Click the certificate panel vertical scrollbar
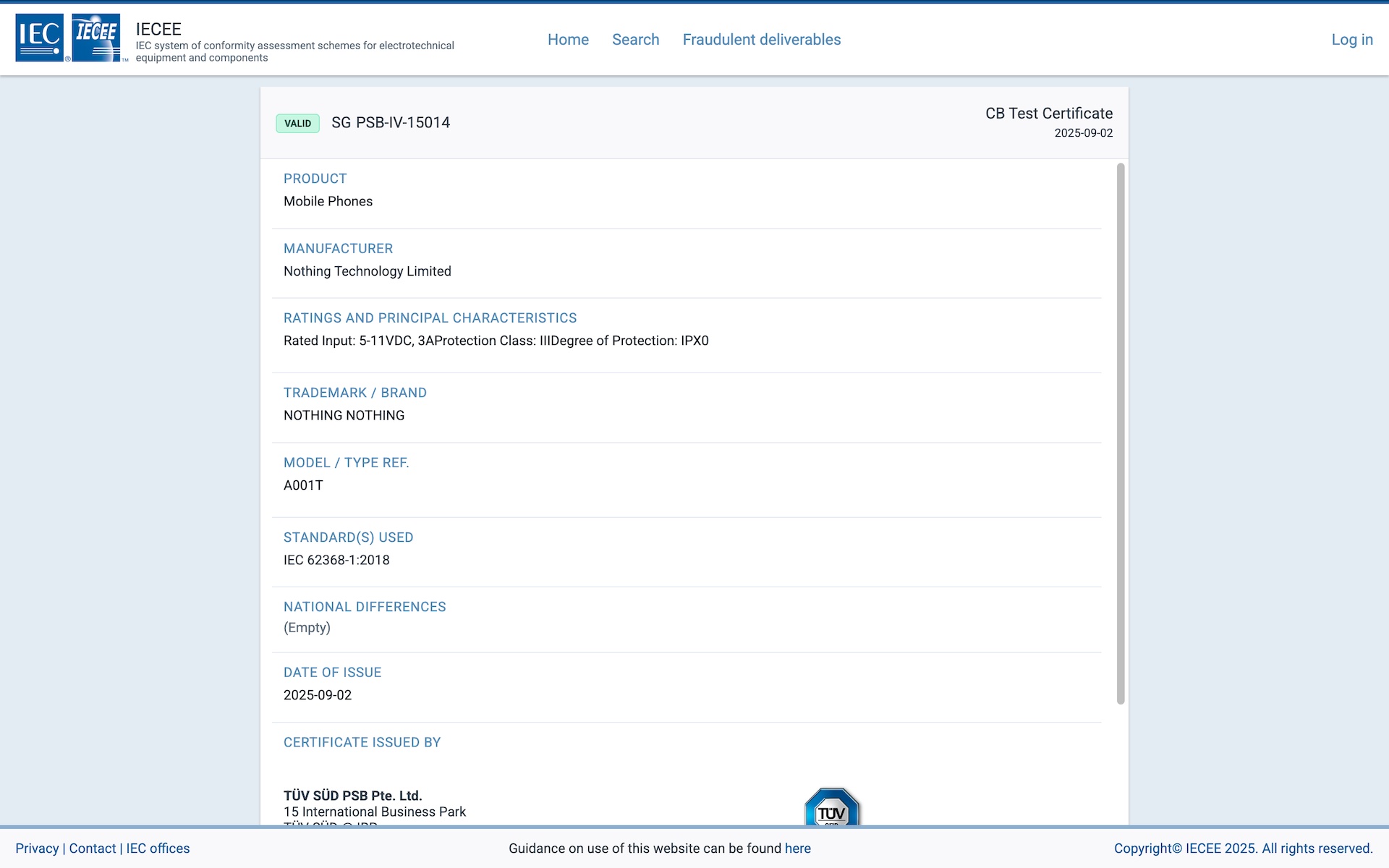 click(x=1120, y=434)
